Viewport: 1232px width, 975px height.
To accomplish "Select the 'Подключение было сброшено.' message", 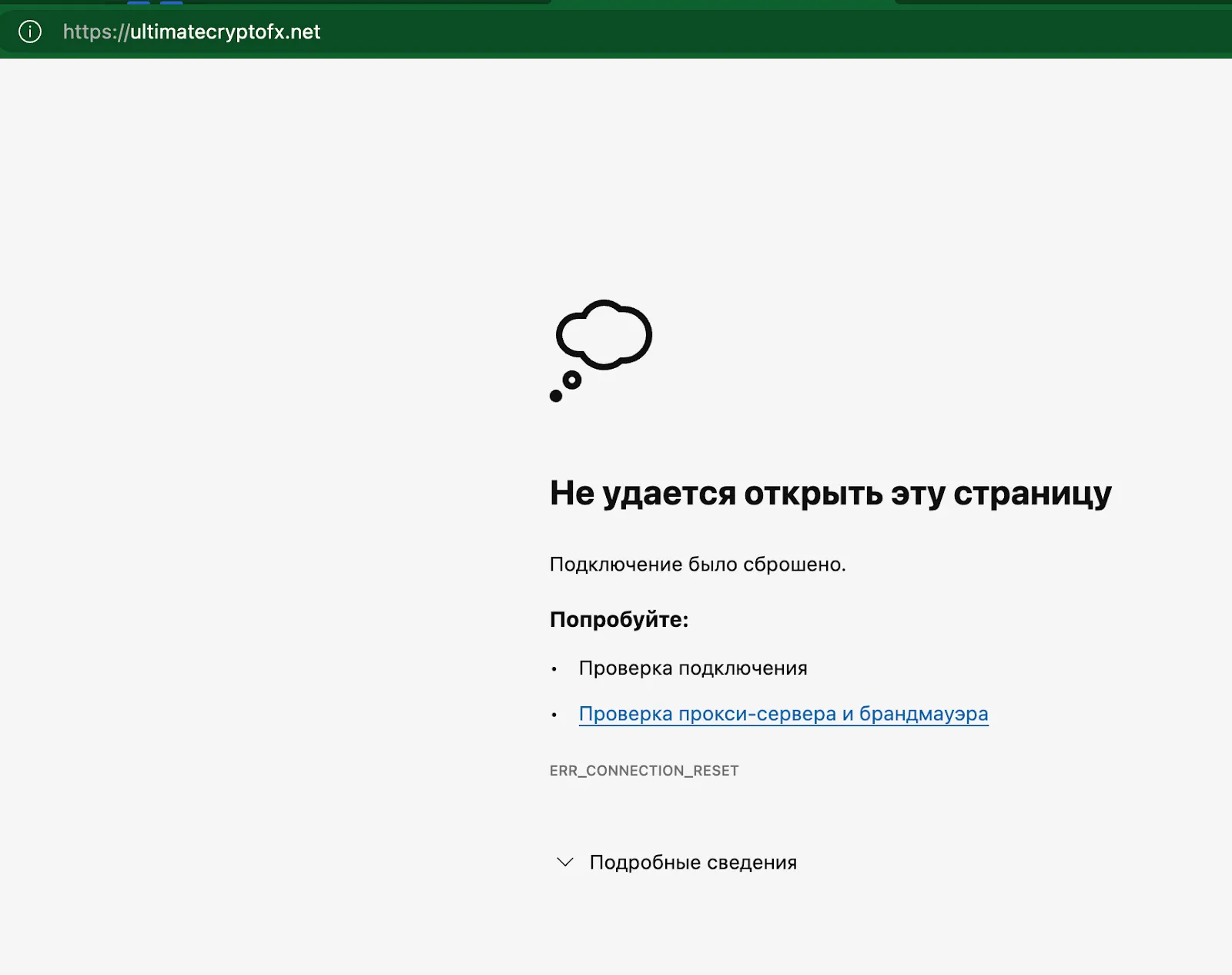I will (698, 565).
